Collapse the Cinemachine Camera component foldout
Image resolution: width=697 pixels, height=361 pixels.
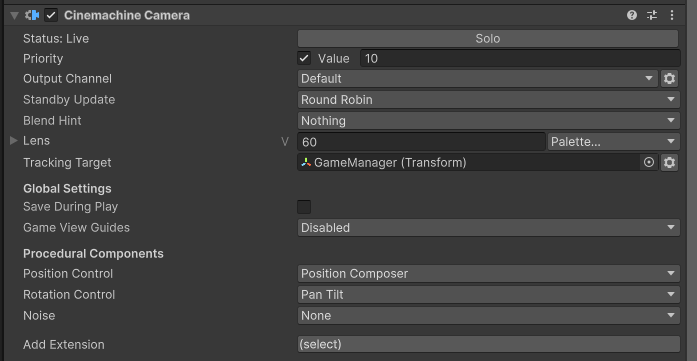[14, 16]
